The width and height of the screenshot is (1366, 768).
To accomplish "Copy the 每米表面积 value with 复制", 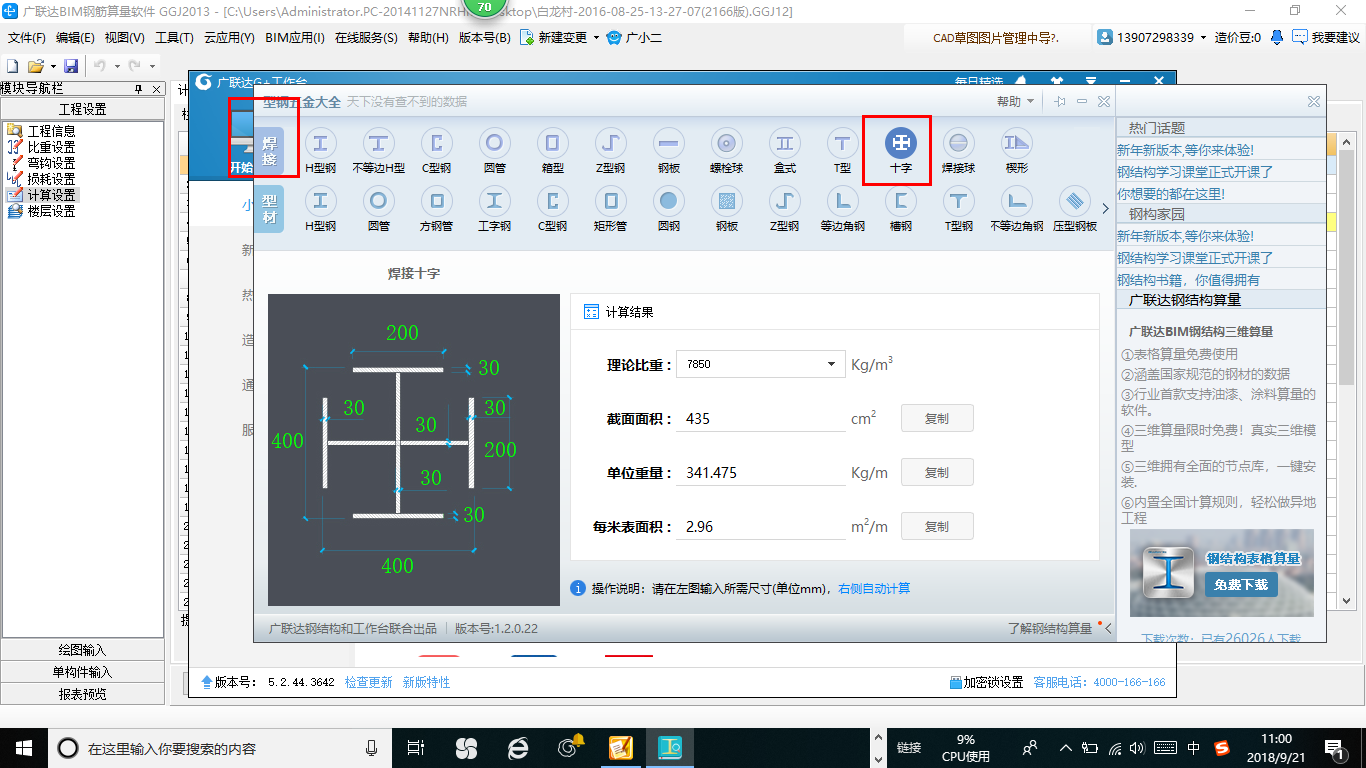I will [x=937, y=526].
